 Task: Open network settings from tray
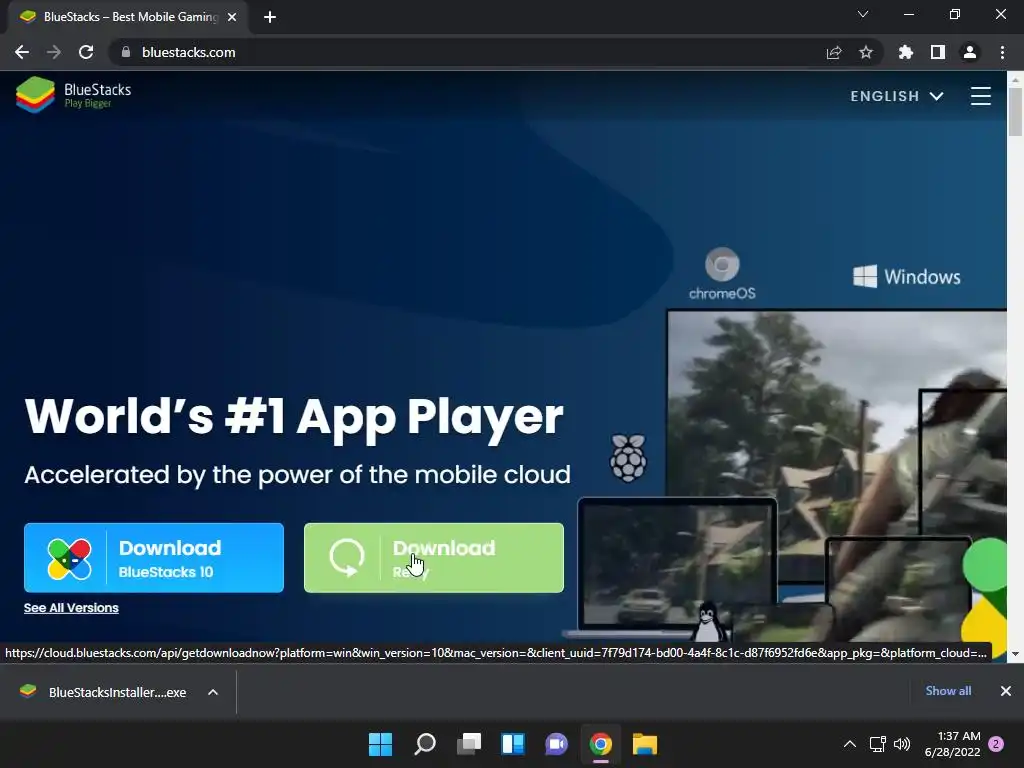click(878, 744)
